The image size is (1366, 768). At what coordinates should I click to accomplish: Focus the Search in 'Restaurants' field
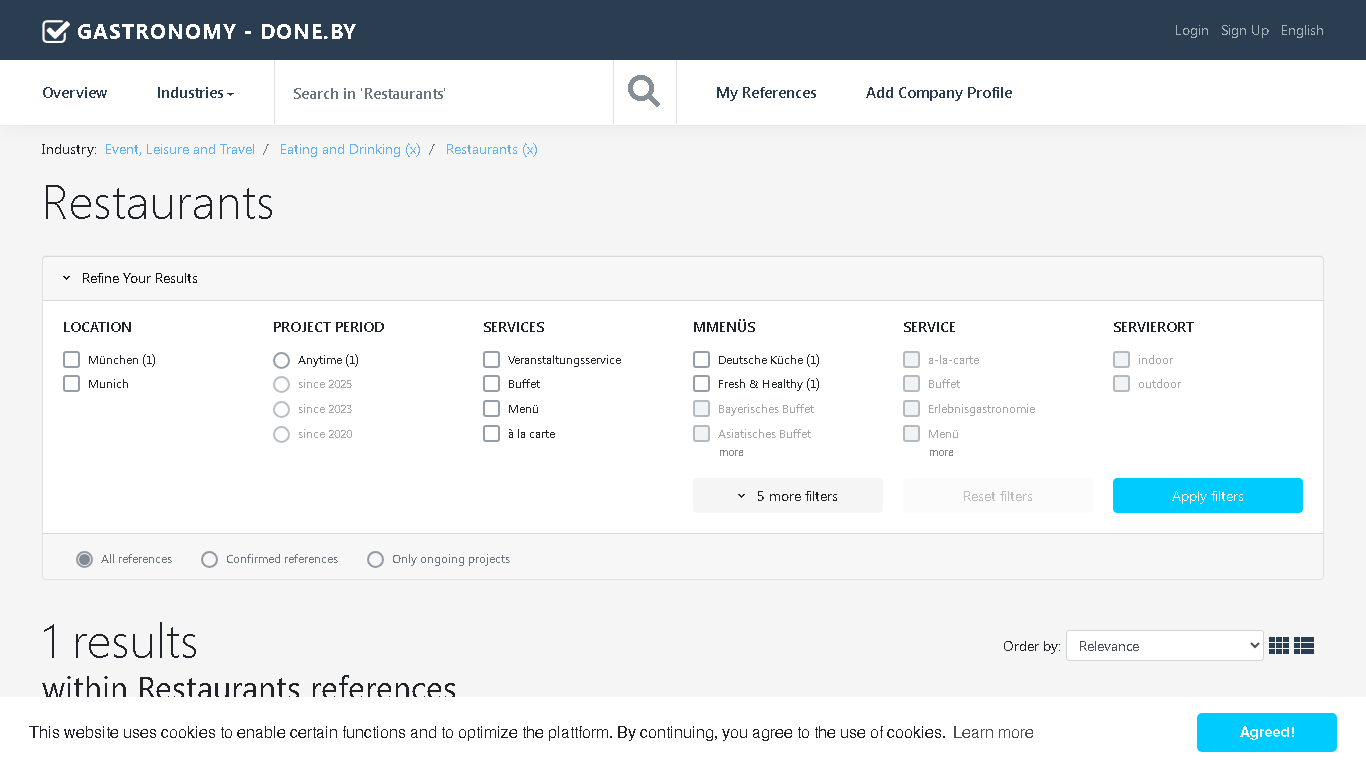tap(444, 93)
